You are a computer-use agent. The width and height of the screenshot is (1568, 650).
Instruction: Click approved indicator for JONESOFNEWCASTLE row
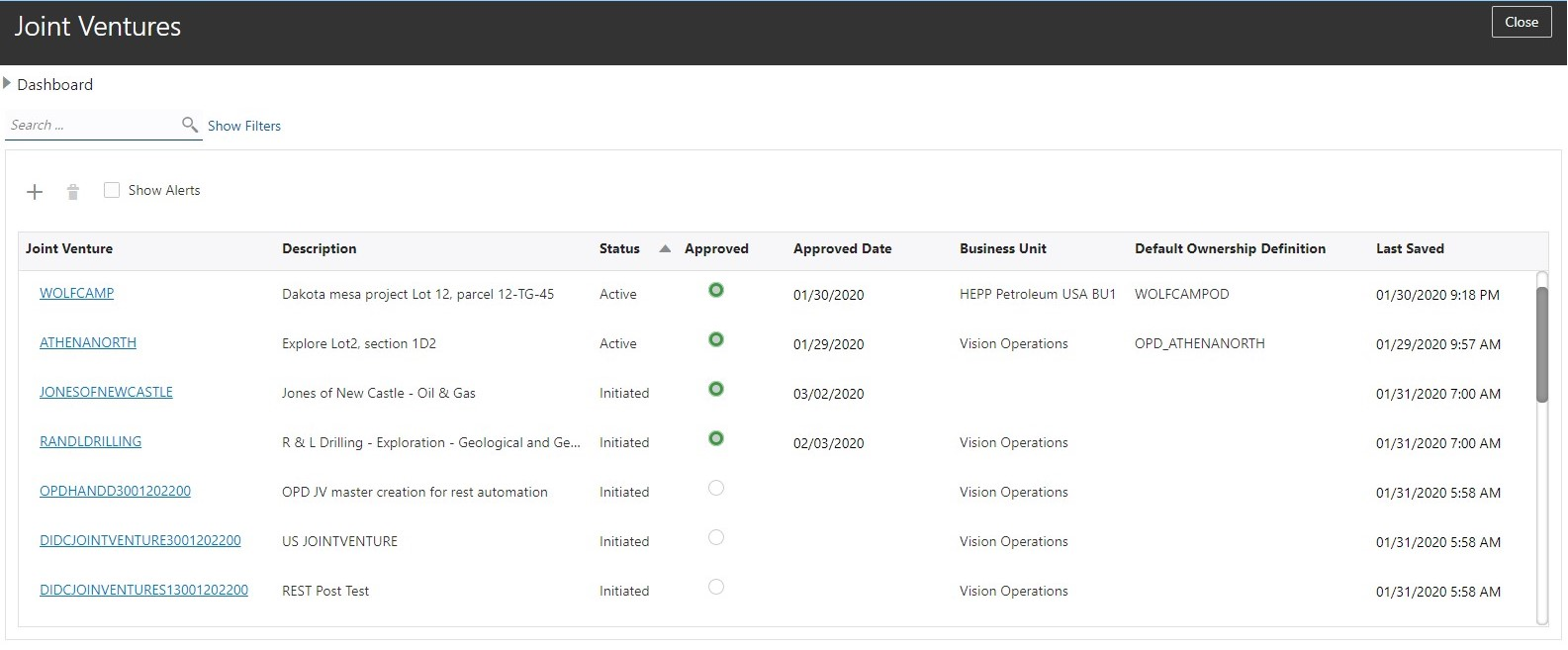(716, 389)
